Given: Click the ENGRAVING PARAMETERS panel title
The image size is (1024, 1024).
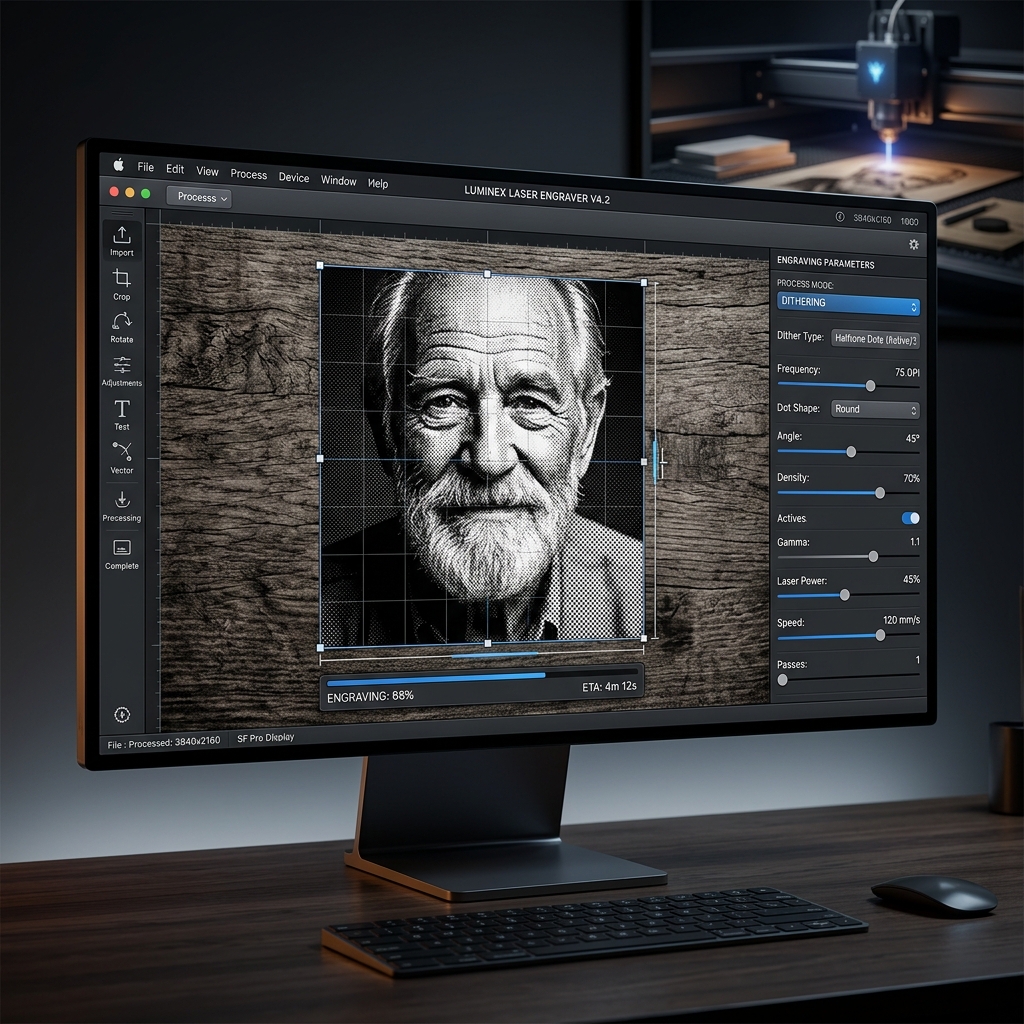Looking at the screenshot, I should coord(825,263).
